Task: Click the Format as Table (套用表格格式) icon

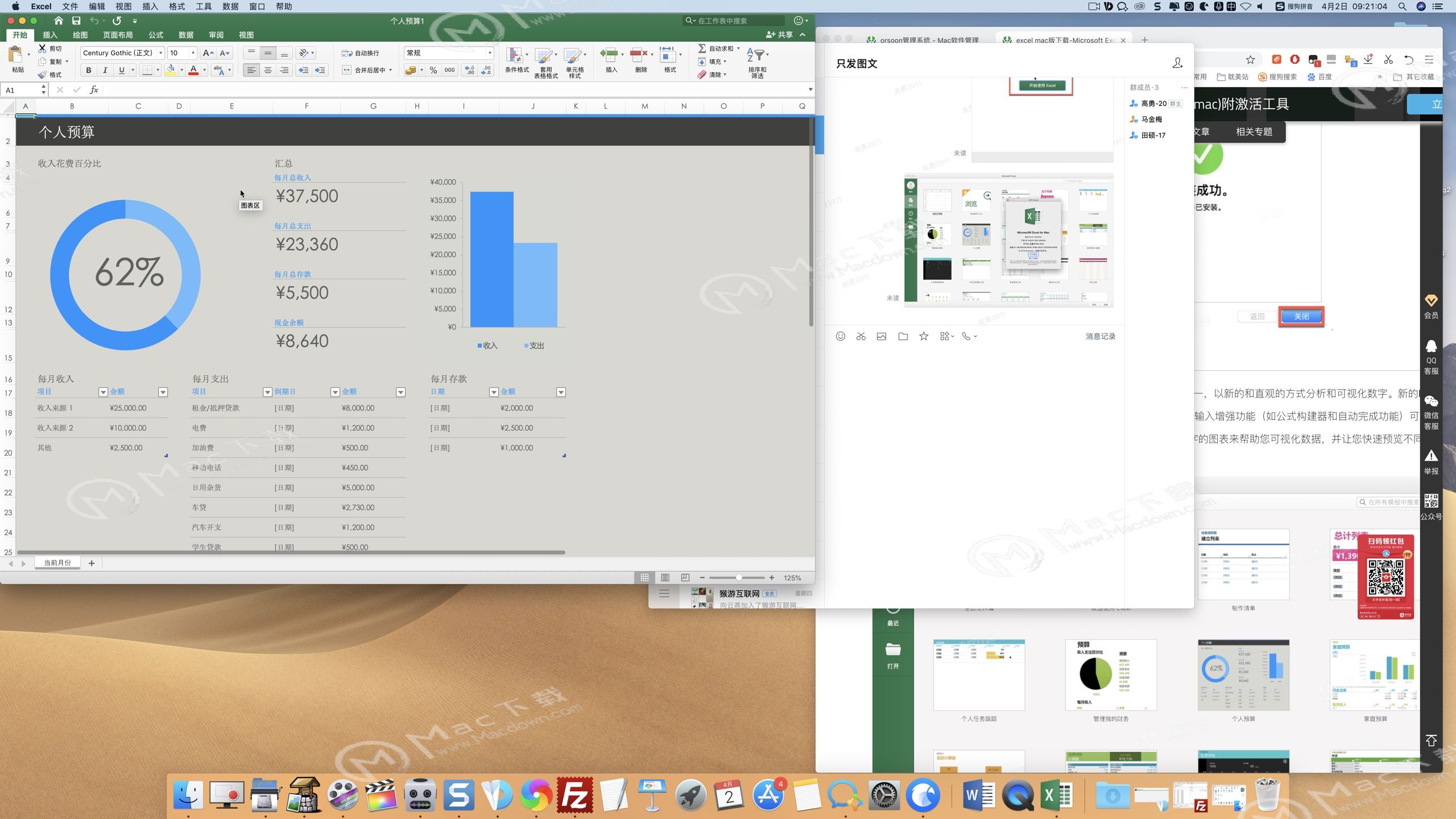Action: pyautogui.click(x=544, y=55)
